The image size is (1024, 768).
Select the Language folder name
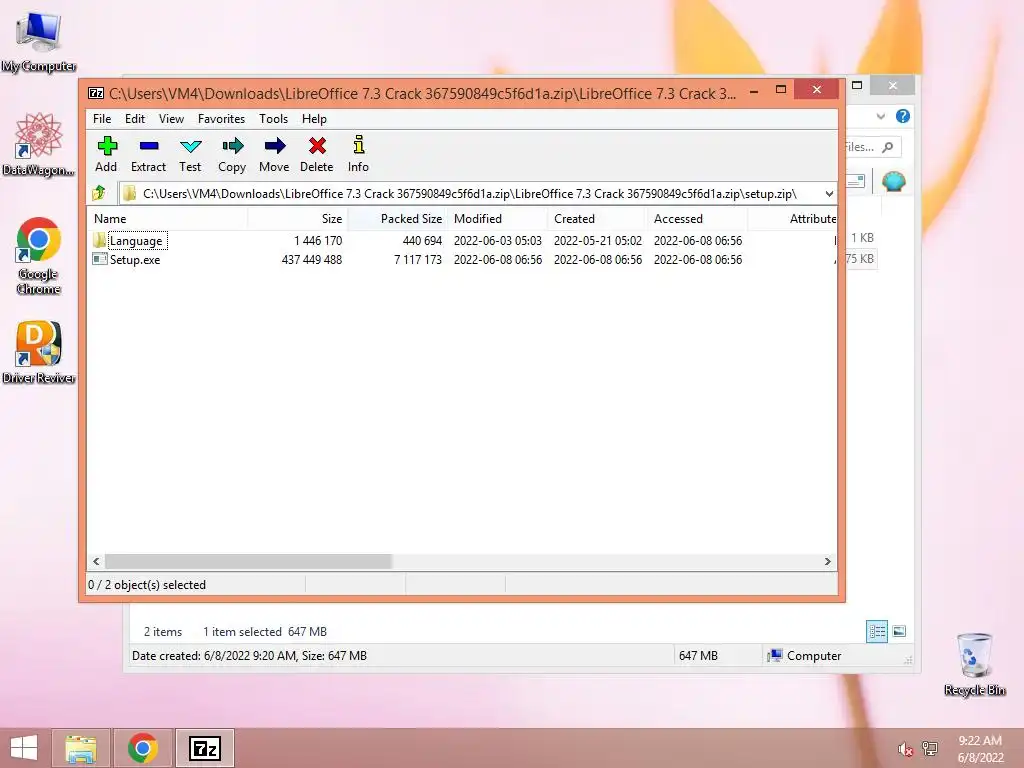(x=136, y=240)
